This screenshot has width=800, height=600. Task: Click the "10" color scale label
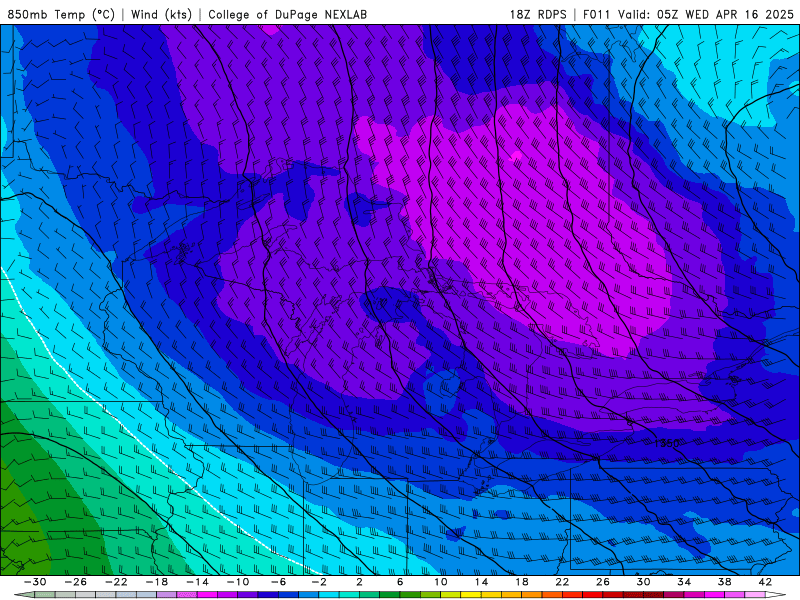(x=441, y=582)
